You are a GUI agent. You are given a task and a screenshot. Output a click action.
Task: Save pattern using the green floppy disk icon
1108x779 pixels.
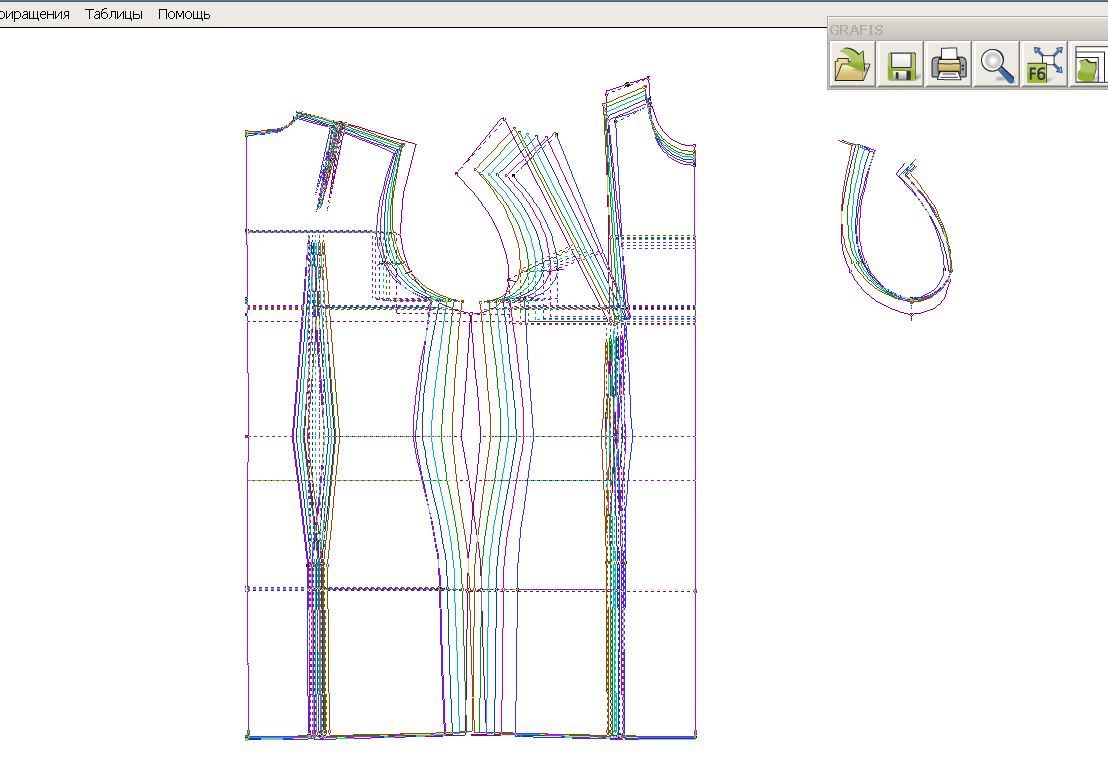click(900, 66)
